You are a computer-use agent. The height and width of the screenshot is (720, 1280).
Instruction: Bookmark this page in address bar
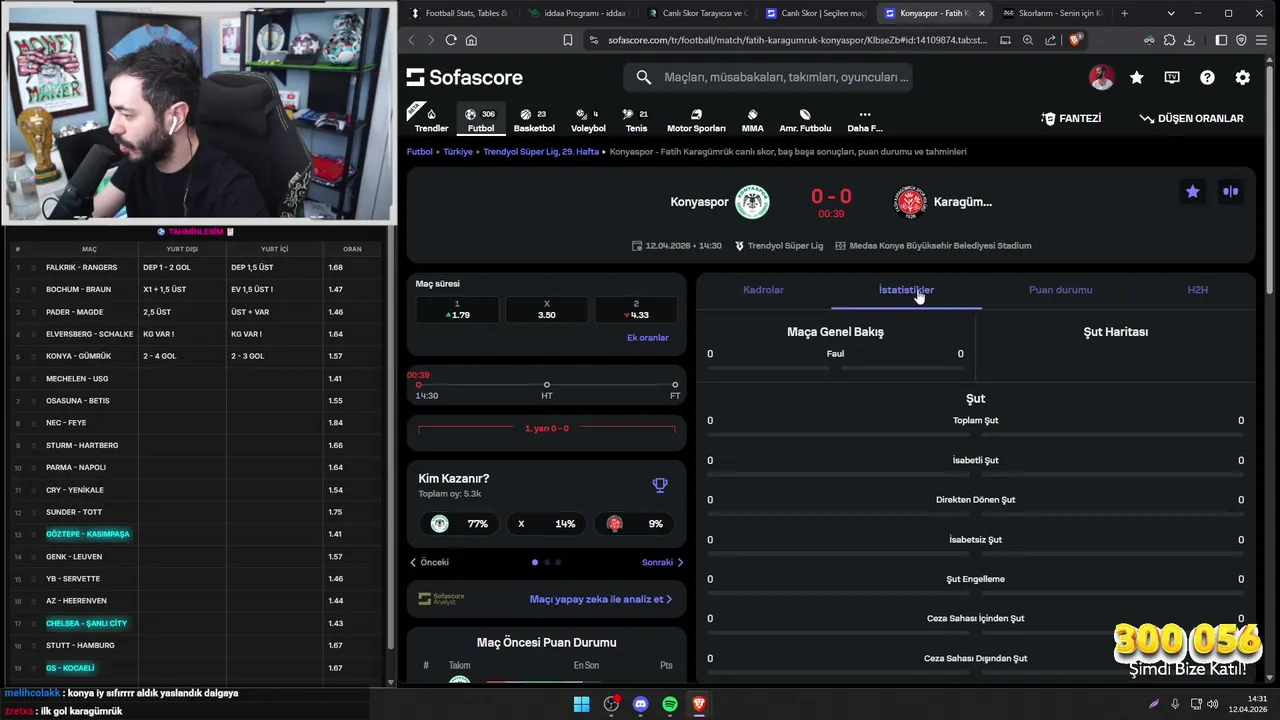tap(568, 40)
